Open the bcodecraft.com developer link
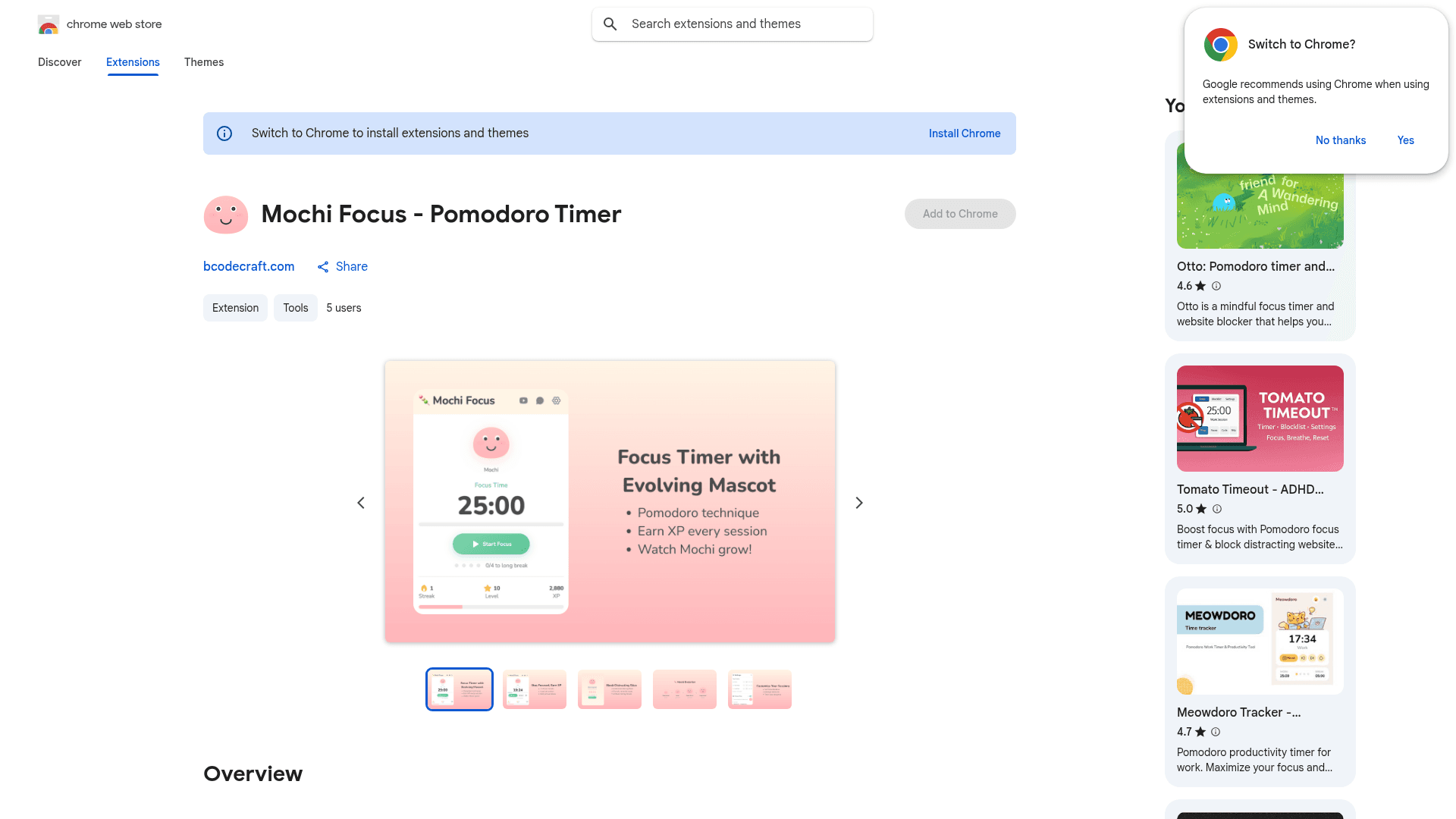1456x819 pixels. [x=249, y=266]
